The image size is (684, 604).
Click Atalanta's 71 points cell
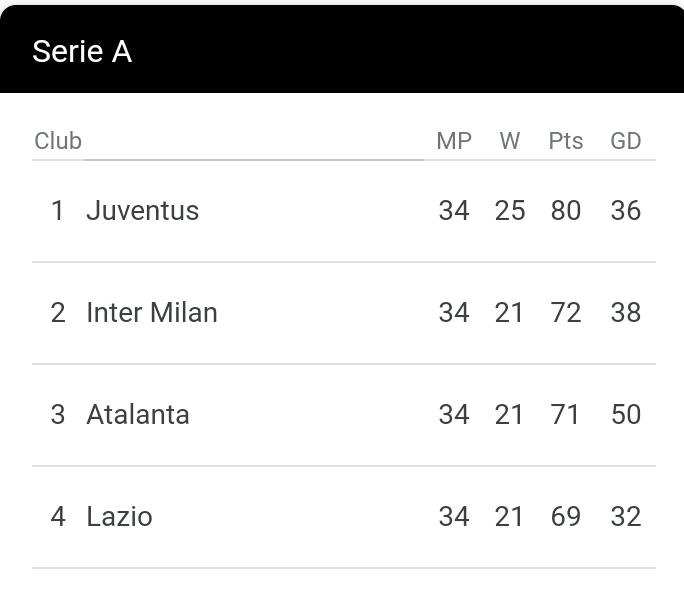pyautogui.click(x=565, y=414)
